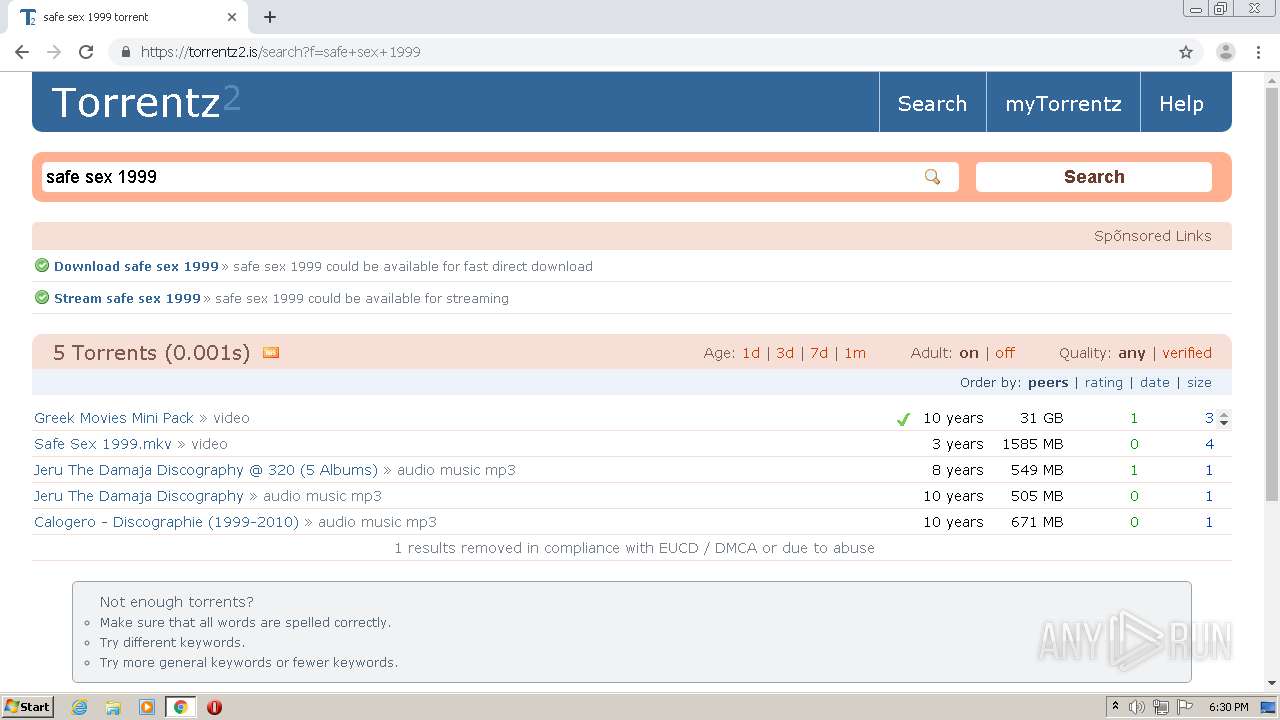Open RSS feed icon beside 5 Torrents
Screen dimensions: 1280x720
tap(270, 352)
